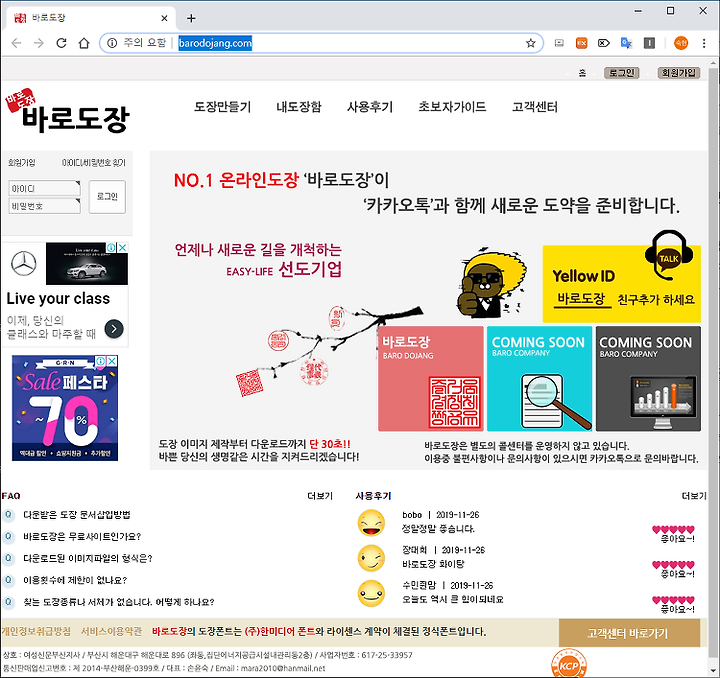Open FAQ 이용횟수에 제한이 없나요?
Image resolution: width=720 pixels, height=678 pixels.
pos(75,580)
